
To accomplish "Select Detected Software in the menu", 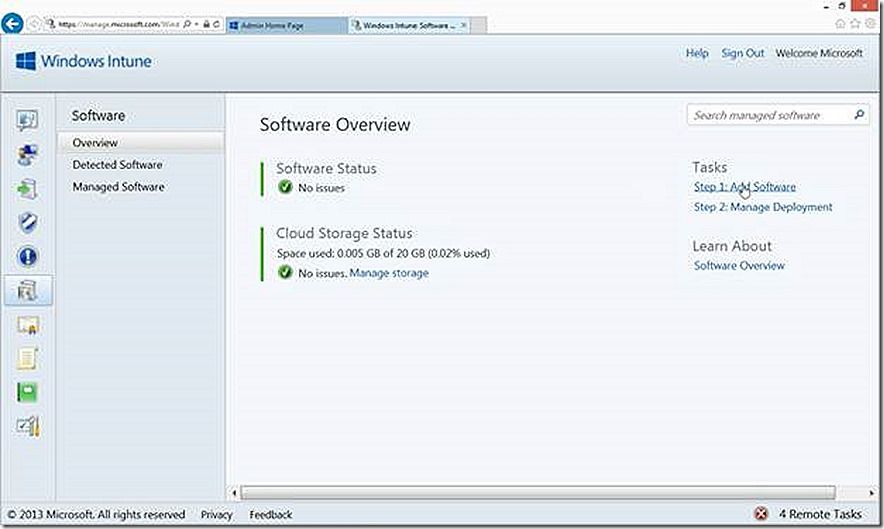I will (117, 165).
